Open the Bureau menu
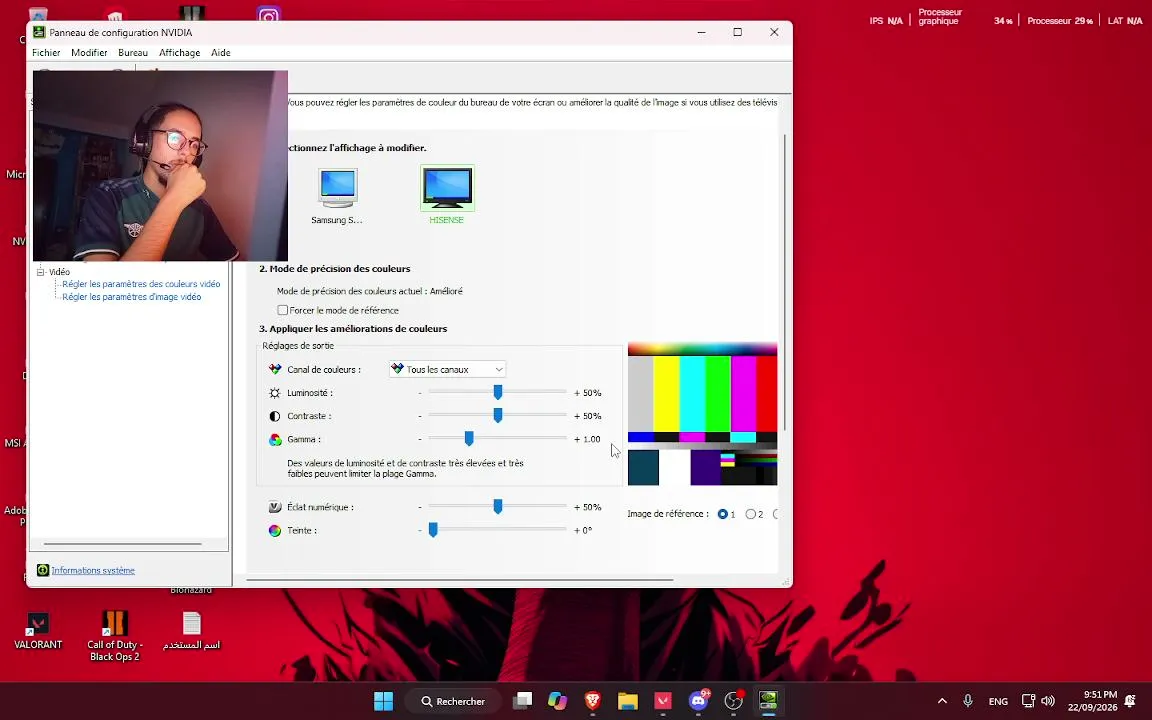The height and width of the screenshot is (720, 1152). (x=133, y=53)
